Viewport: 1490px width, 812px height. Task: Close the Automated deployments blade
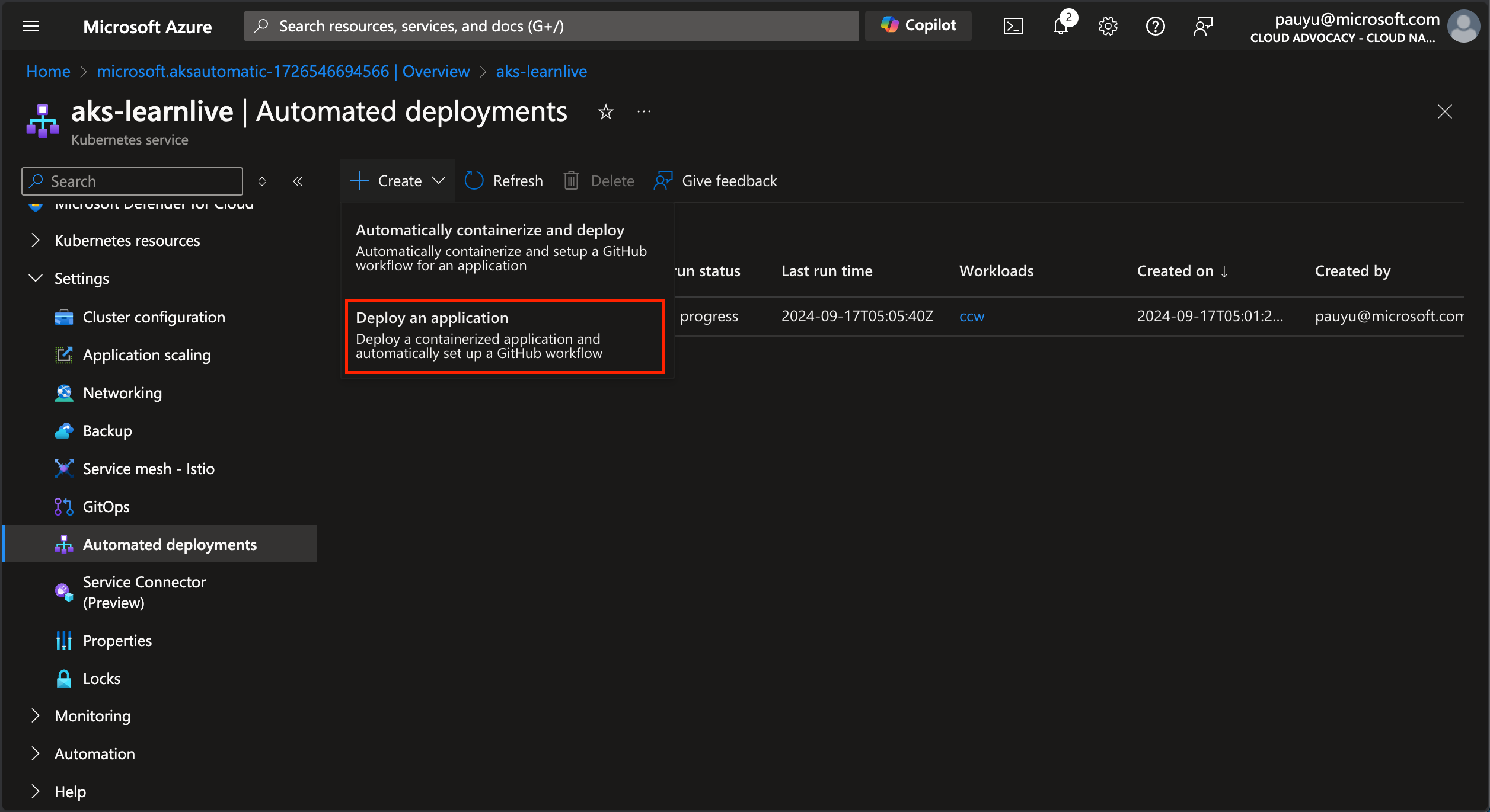(1444, 111)
